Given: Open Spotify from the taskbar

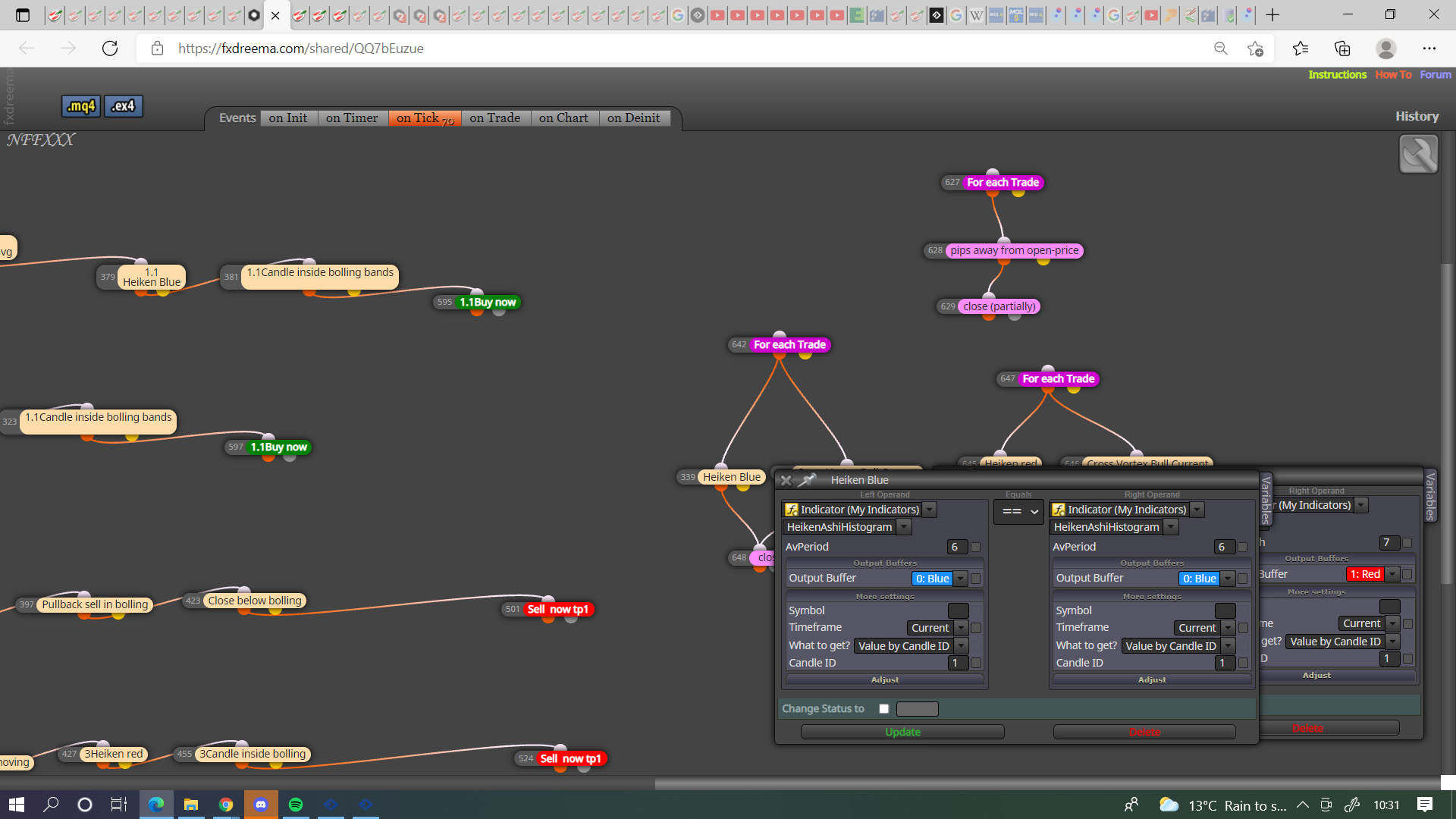Looking at the screenshot, I should pyautogui.click(x=296, y=805).
